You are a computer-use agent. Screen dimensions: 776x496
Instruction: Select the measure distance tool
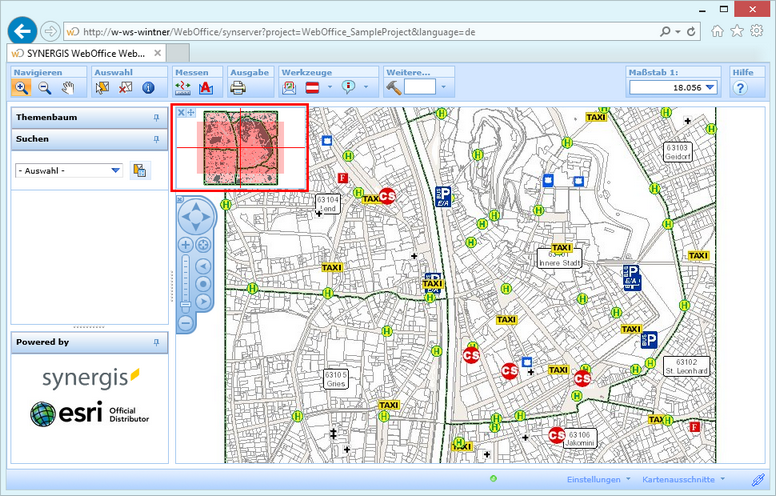[183, 88]
